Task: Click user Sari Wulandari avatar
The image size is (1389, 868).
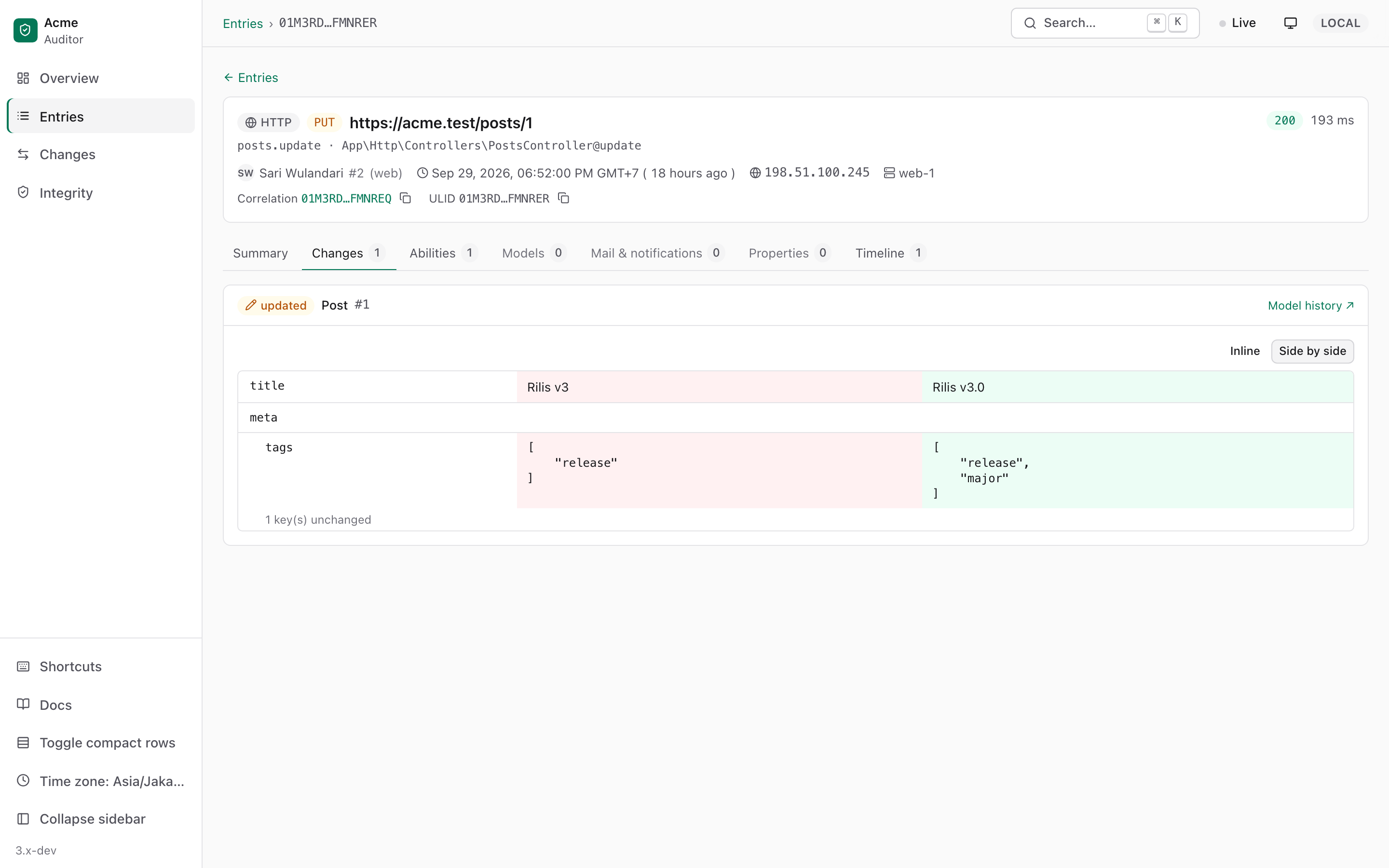Action: (x=245, y=173)
